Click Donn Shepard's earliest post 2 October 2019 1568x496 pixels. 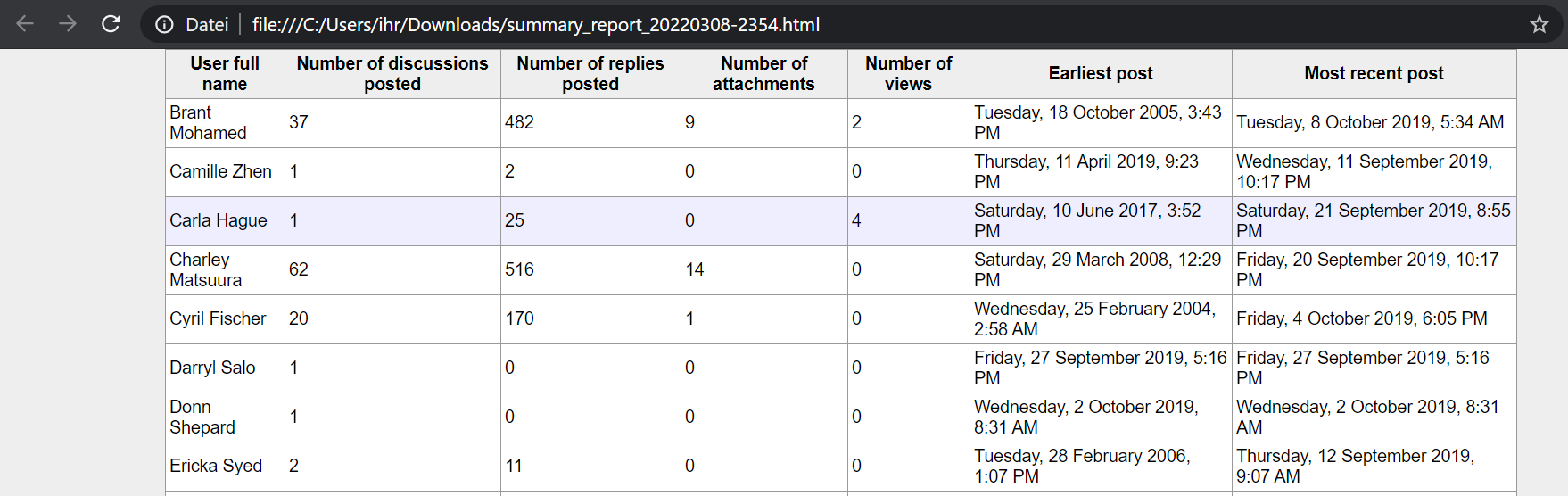tap(1086, 417)
